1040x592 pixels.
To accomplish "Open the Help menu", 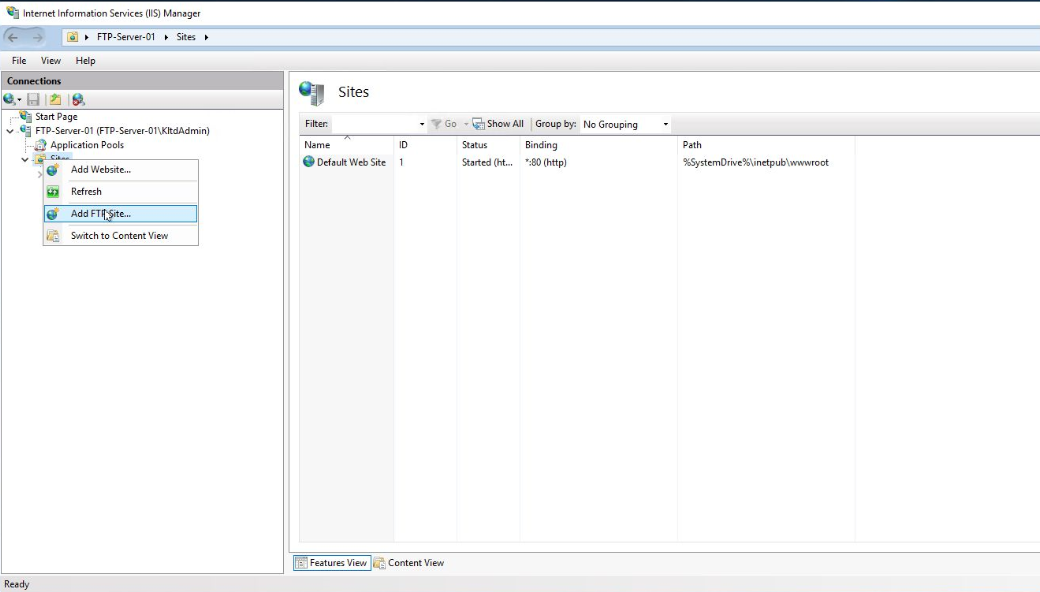I will point(86,60).
